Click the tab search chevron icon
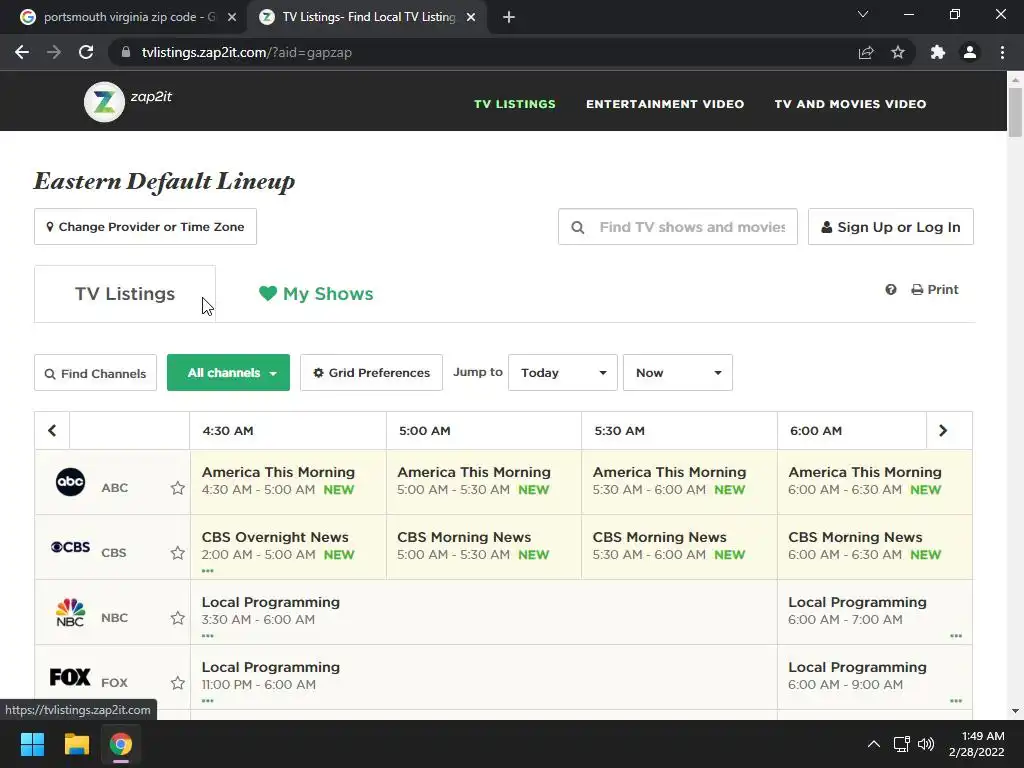Viewport: 1024px width, 768px height. click(x=863, y=14)
